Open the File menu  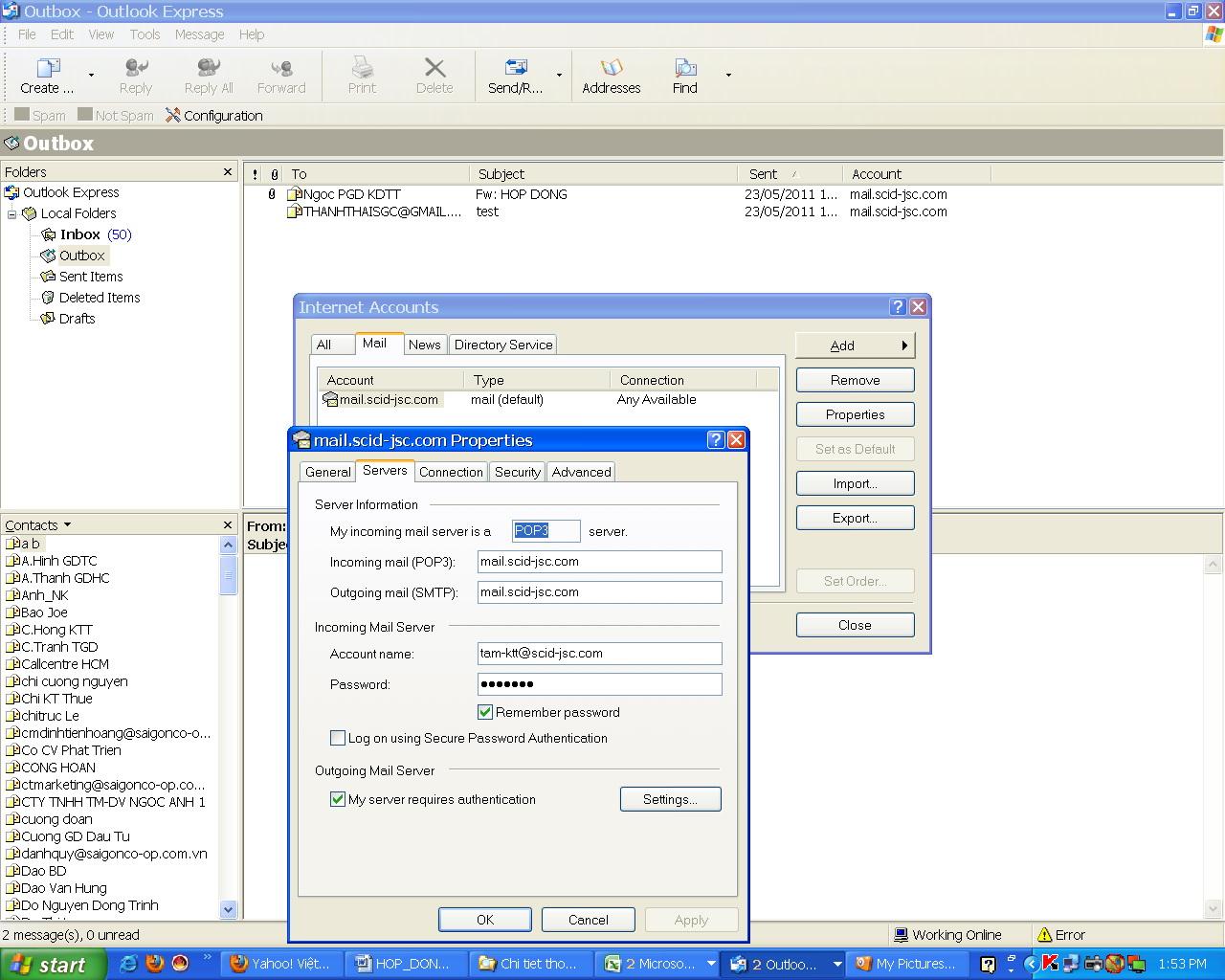click(27, 34)
